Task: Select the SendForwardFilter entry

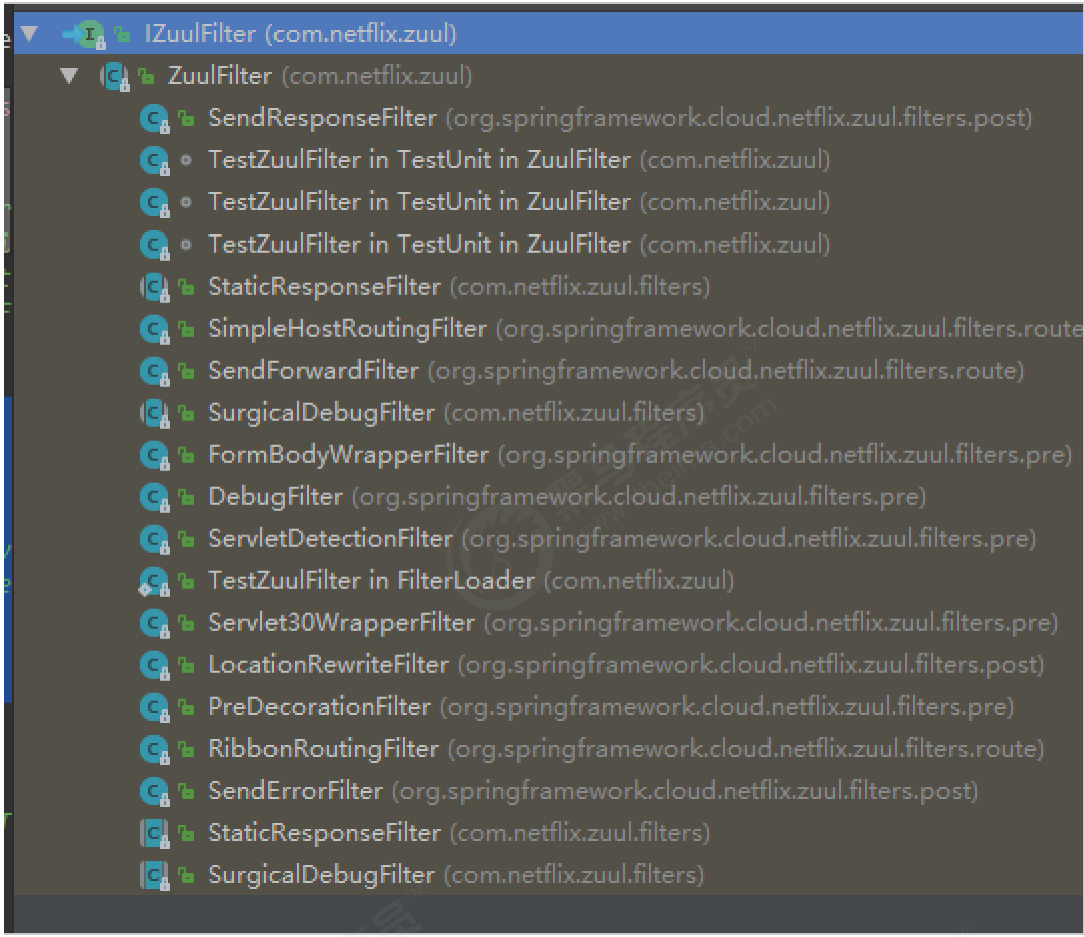Action: tap(313, 371)
